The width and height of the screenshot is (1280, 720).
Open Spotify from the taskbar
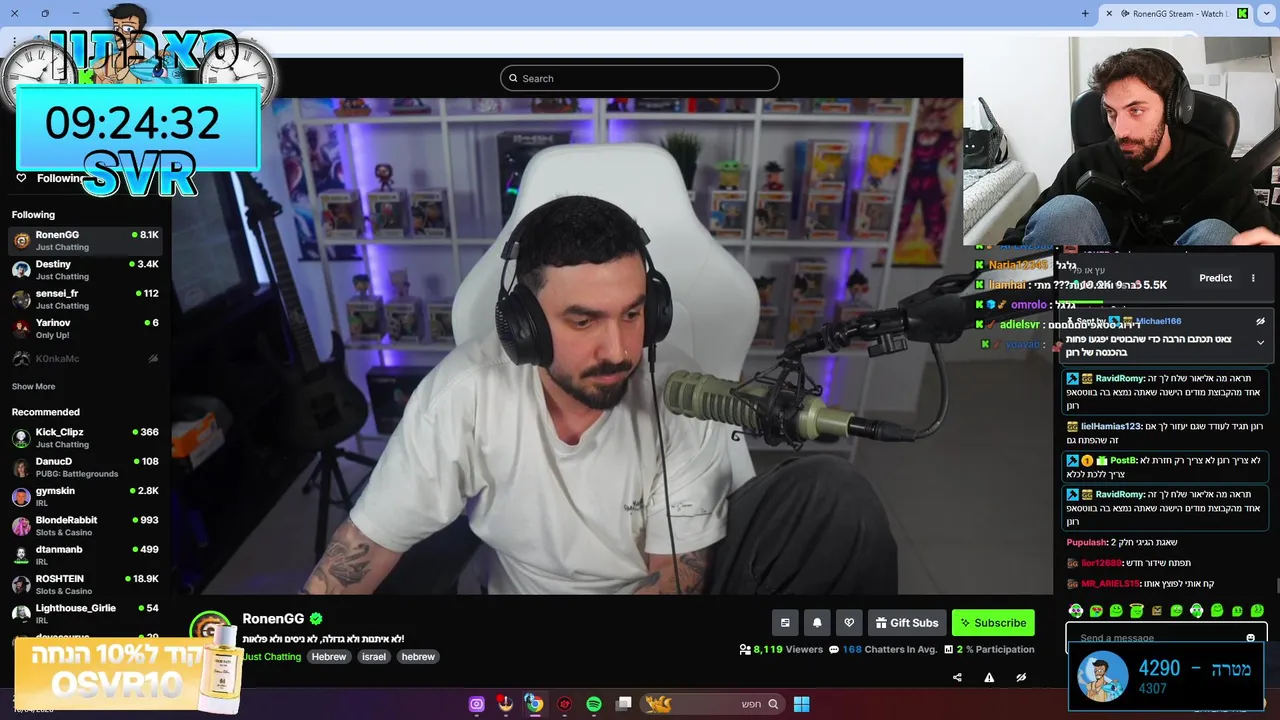tap(594, 704)
